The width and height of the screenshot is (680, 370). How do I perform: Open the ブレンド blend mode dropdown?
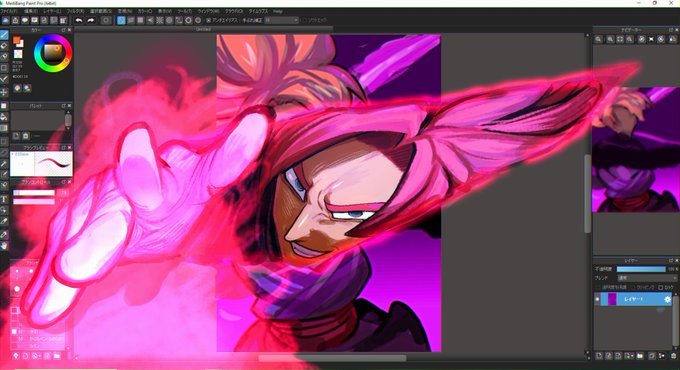[647, 278]
